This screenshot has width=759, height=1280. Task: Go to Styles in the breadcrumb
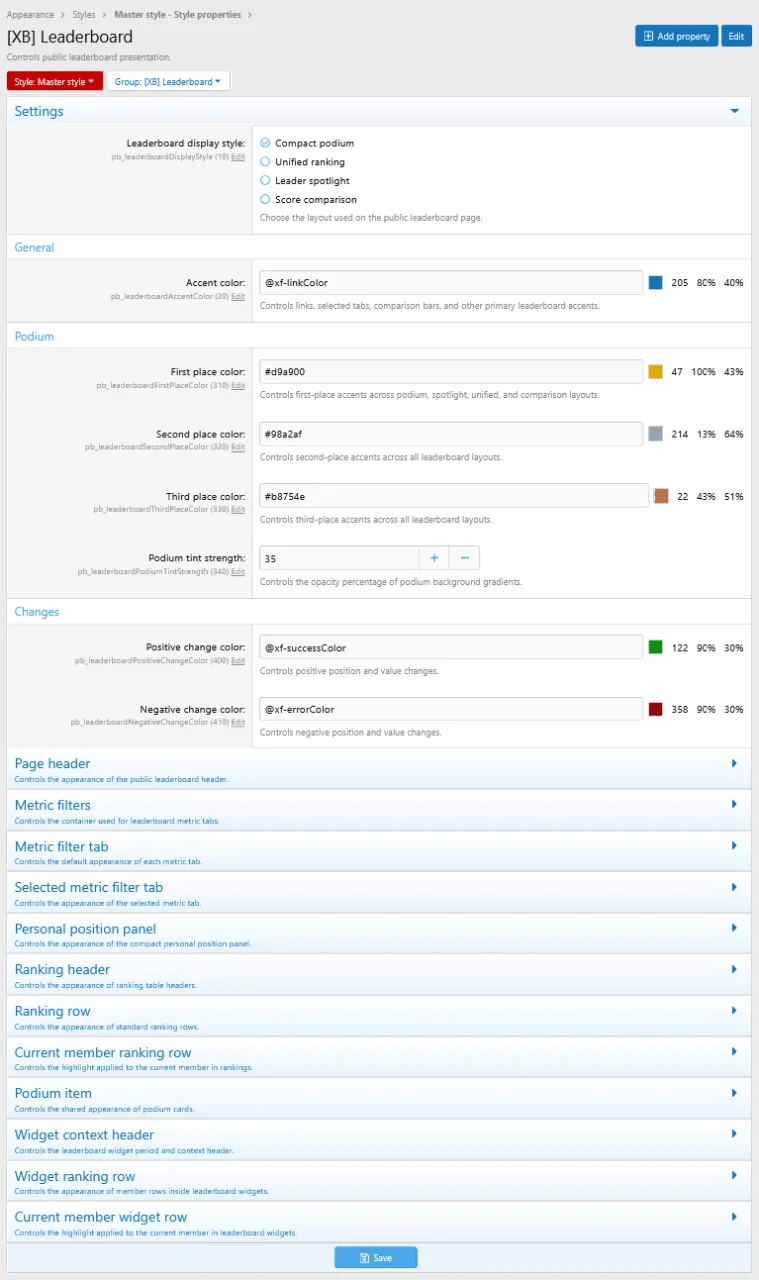pyautogui.click(x=84, y=15)
